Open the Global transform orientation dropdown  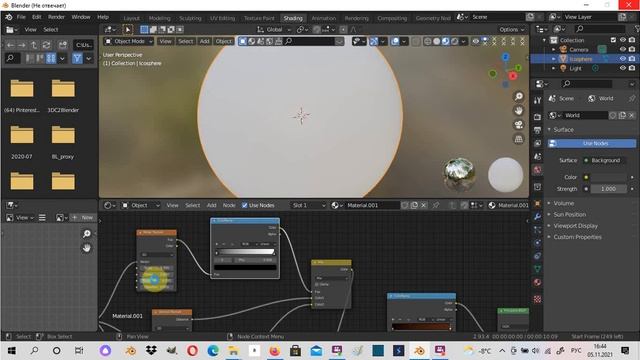(274, 29)
